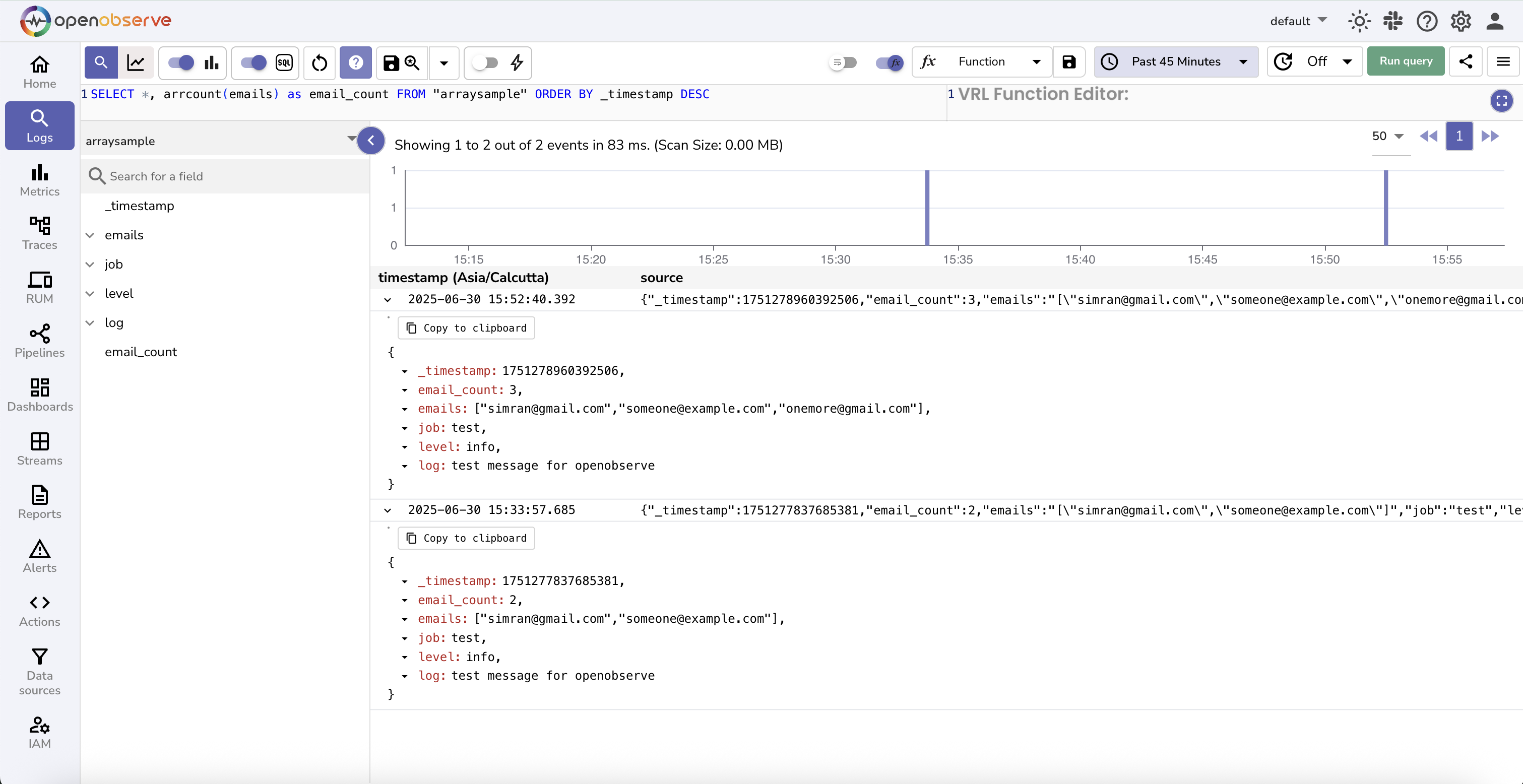Navigate to the Streams page

40,449
